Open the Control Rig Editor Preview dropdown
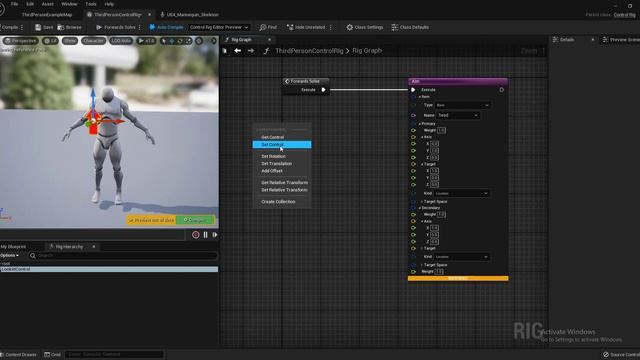This screenshot has height=360, width=640. pyautogui.click(x=219, y=27)
